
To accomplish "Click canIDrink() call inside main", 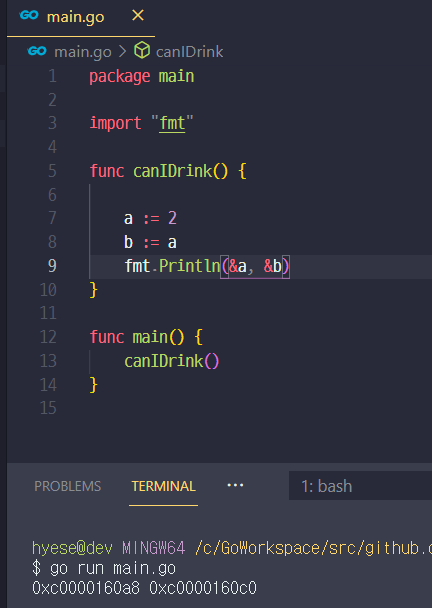I will pyautogui.click(x=171, y=361).
